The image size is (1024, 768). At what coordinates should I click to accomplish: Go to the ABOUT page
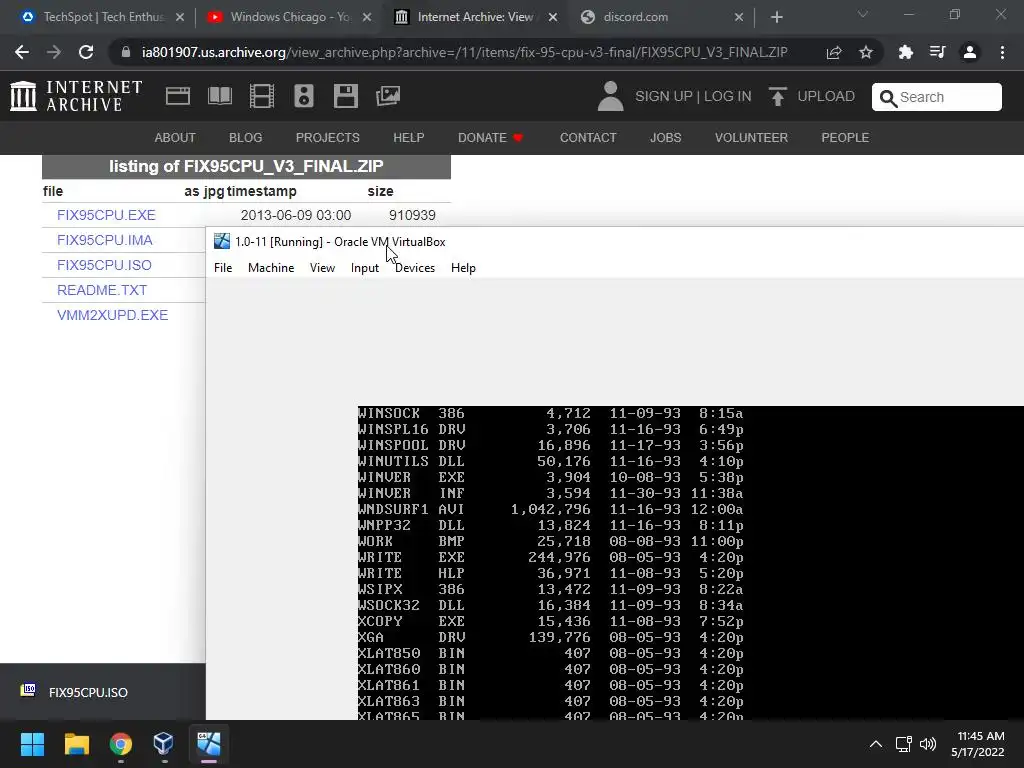[174, 138]
